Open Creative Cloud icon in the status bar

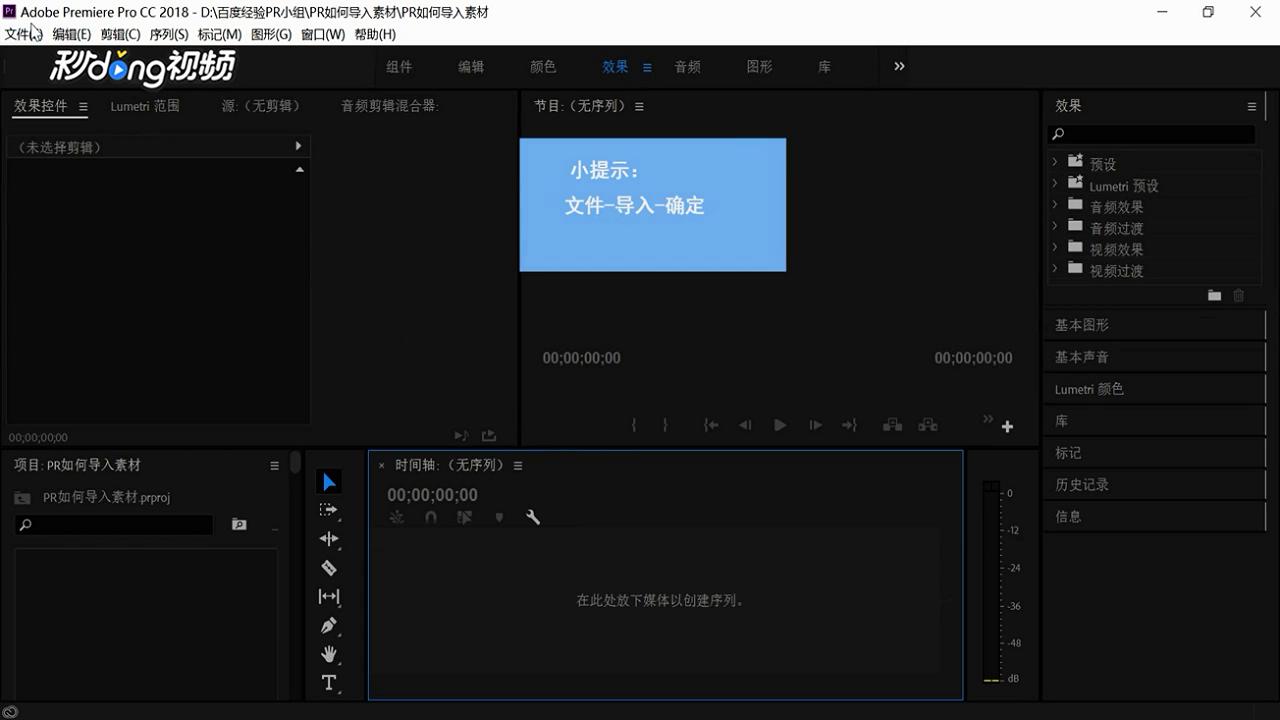point(11,712)
